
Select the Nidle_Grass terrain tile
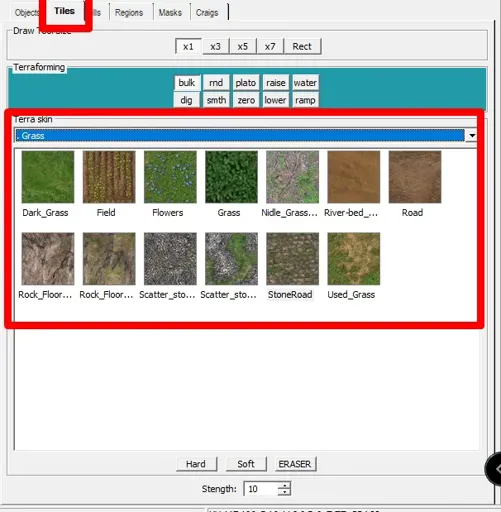click(x=292, y=177)
